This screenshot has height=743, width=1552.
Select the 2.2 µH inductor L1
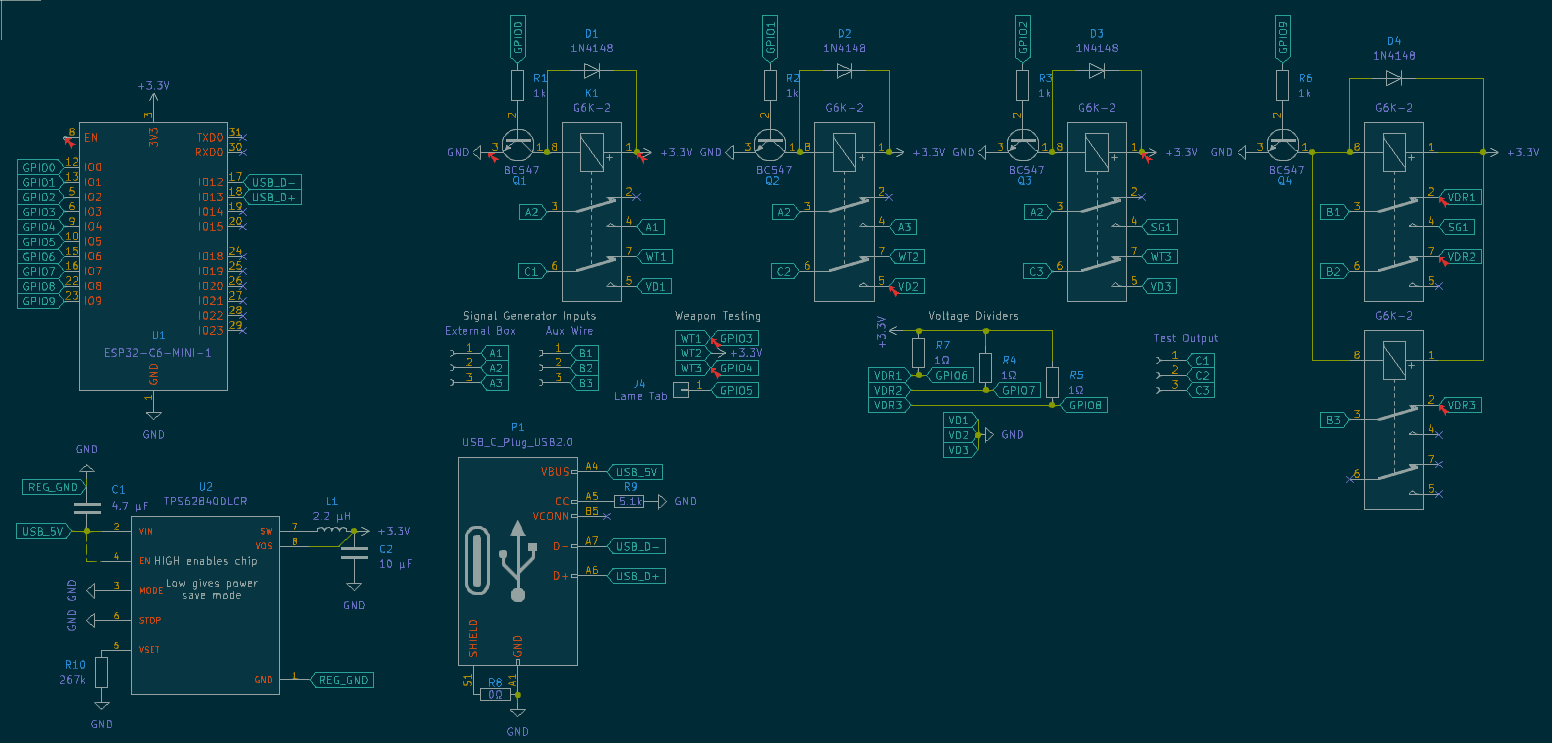(332, 530)
